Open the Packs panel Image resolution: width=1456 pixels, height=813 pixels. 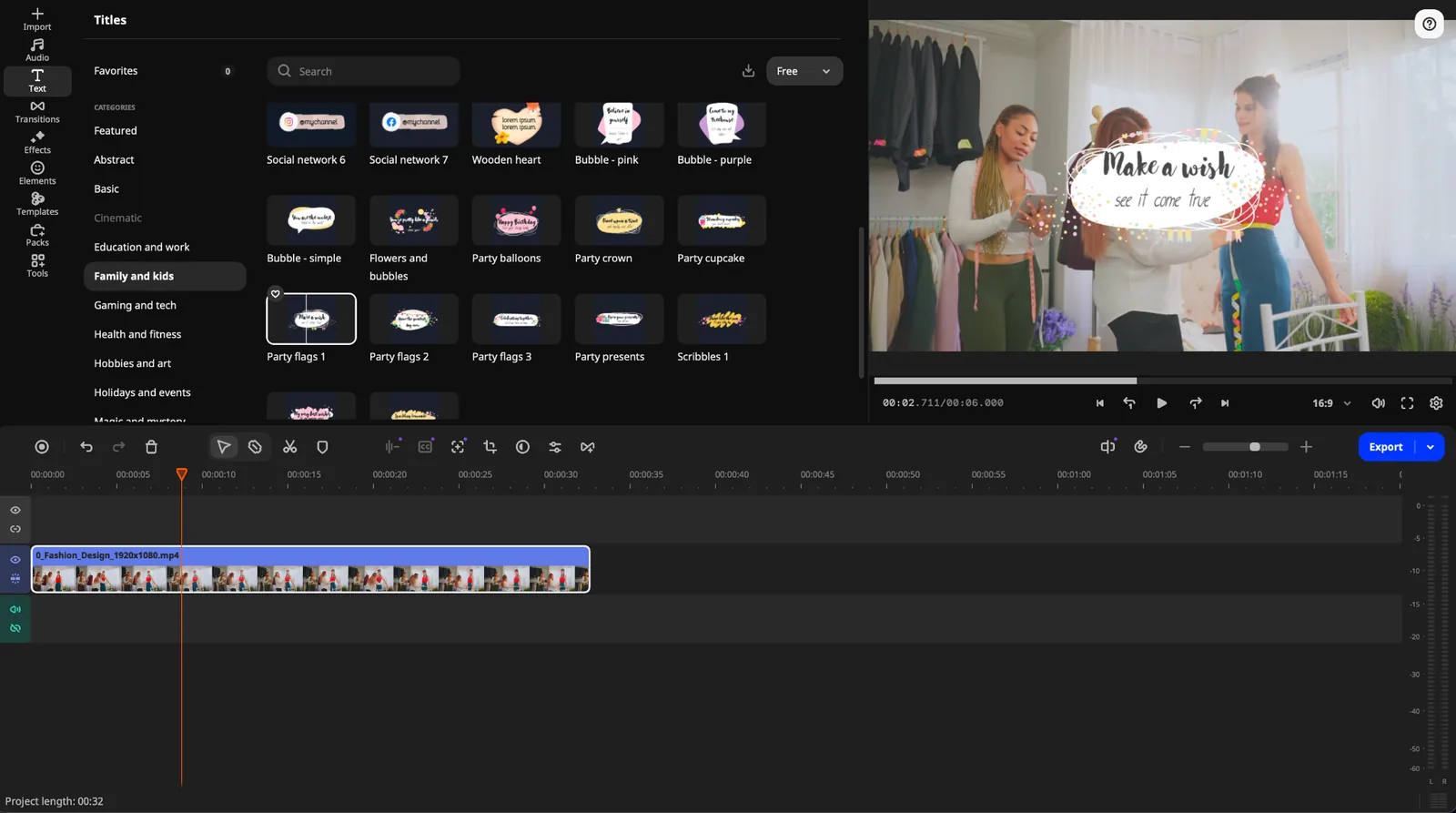(37, 235)
